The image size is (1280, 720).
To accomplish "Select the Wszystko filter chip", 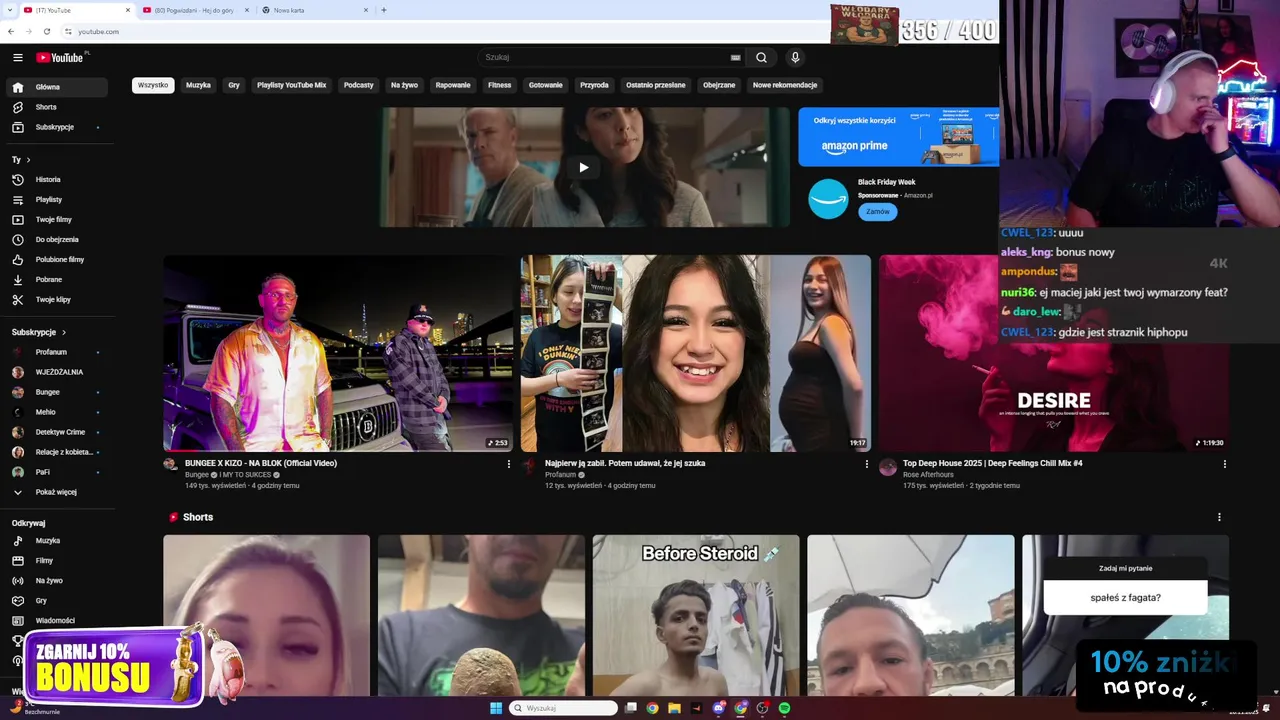I will pyautogui.click(x=153, y=85).
